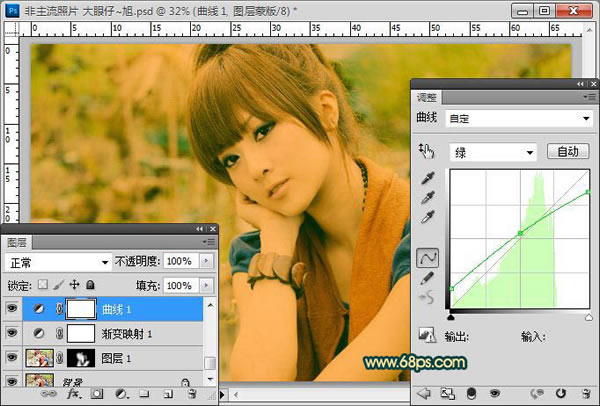Hide the 背景 layer
600x406 pixels.
tap(12, 381)
